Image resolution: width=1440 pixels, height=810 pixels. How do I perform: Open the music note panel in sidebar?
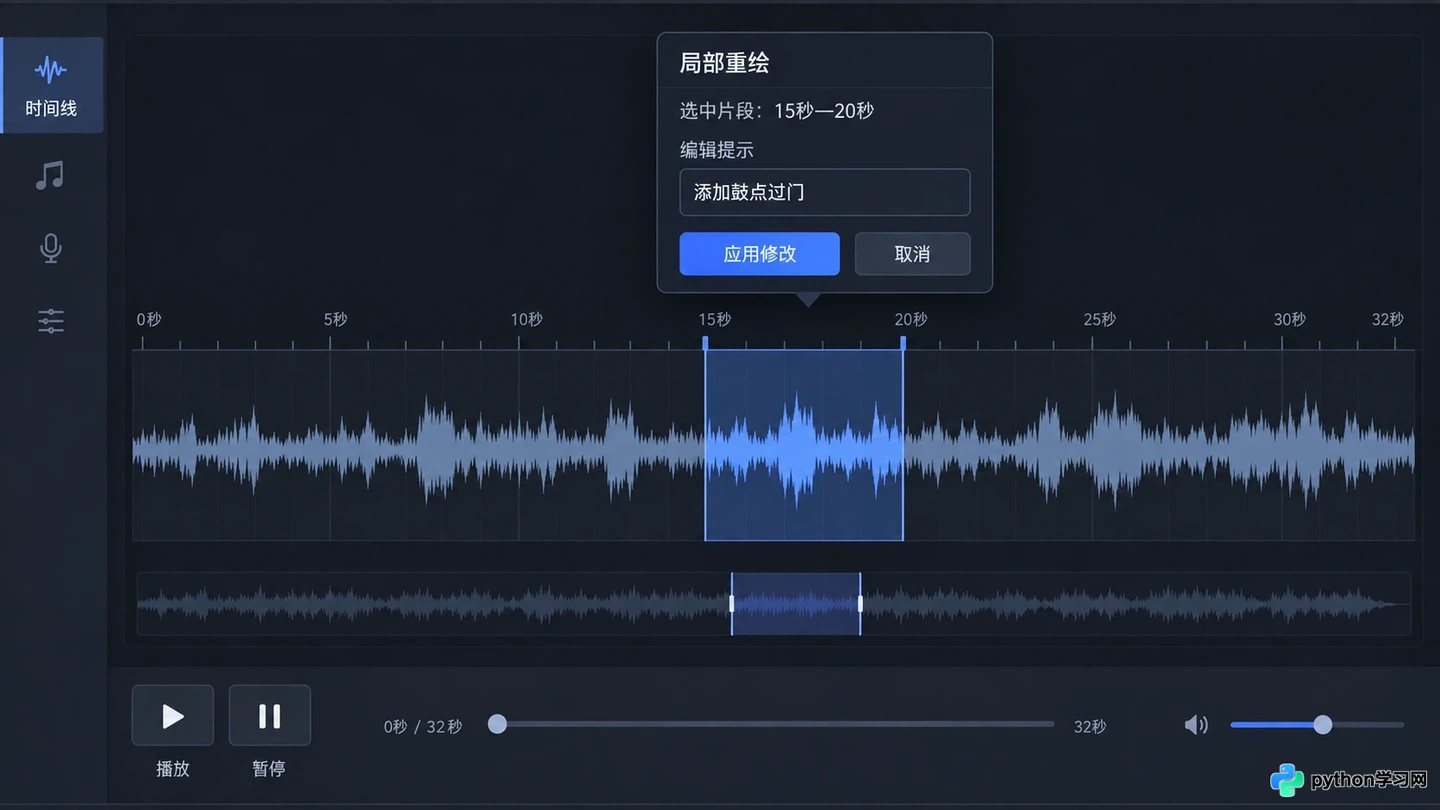(x=50, y=176)
